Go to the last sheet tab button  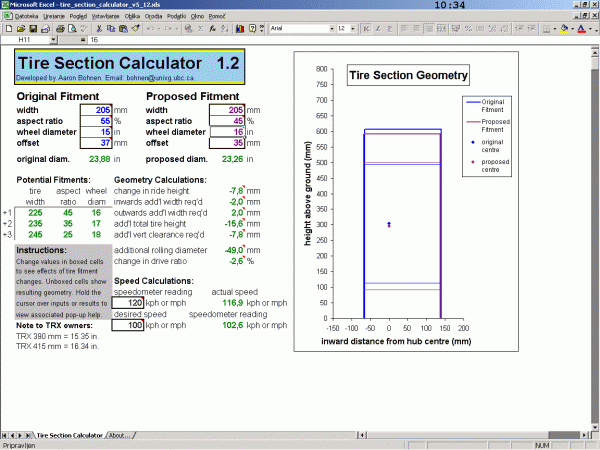(x=28, y=435)
